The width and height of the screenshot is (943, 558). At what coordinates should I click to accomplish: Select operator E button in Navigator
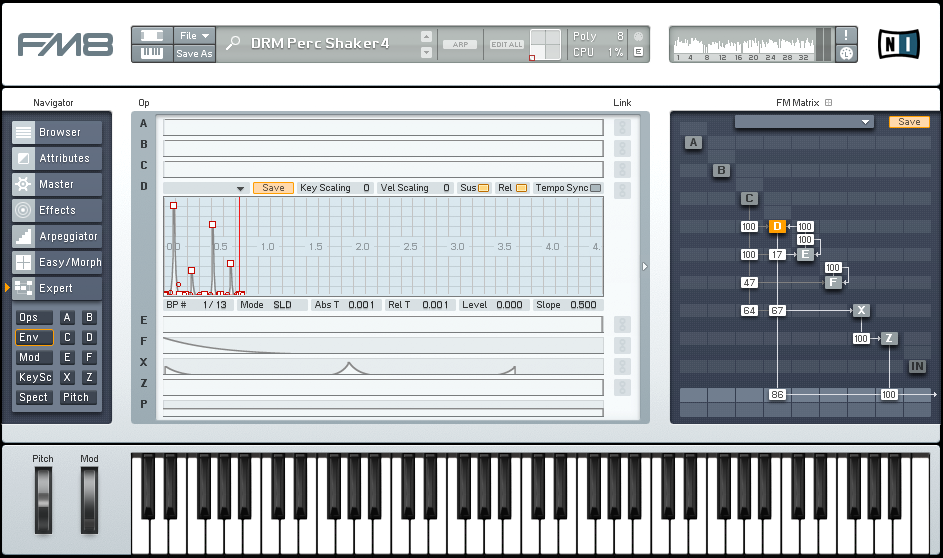67,357
